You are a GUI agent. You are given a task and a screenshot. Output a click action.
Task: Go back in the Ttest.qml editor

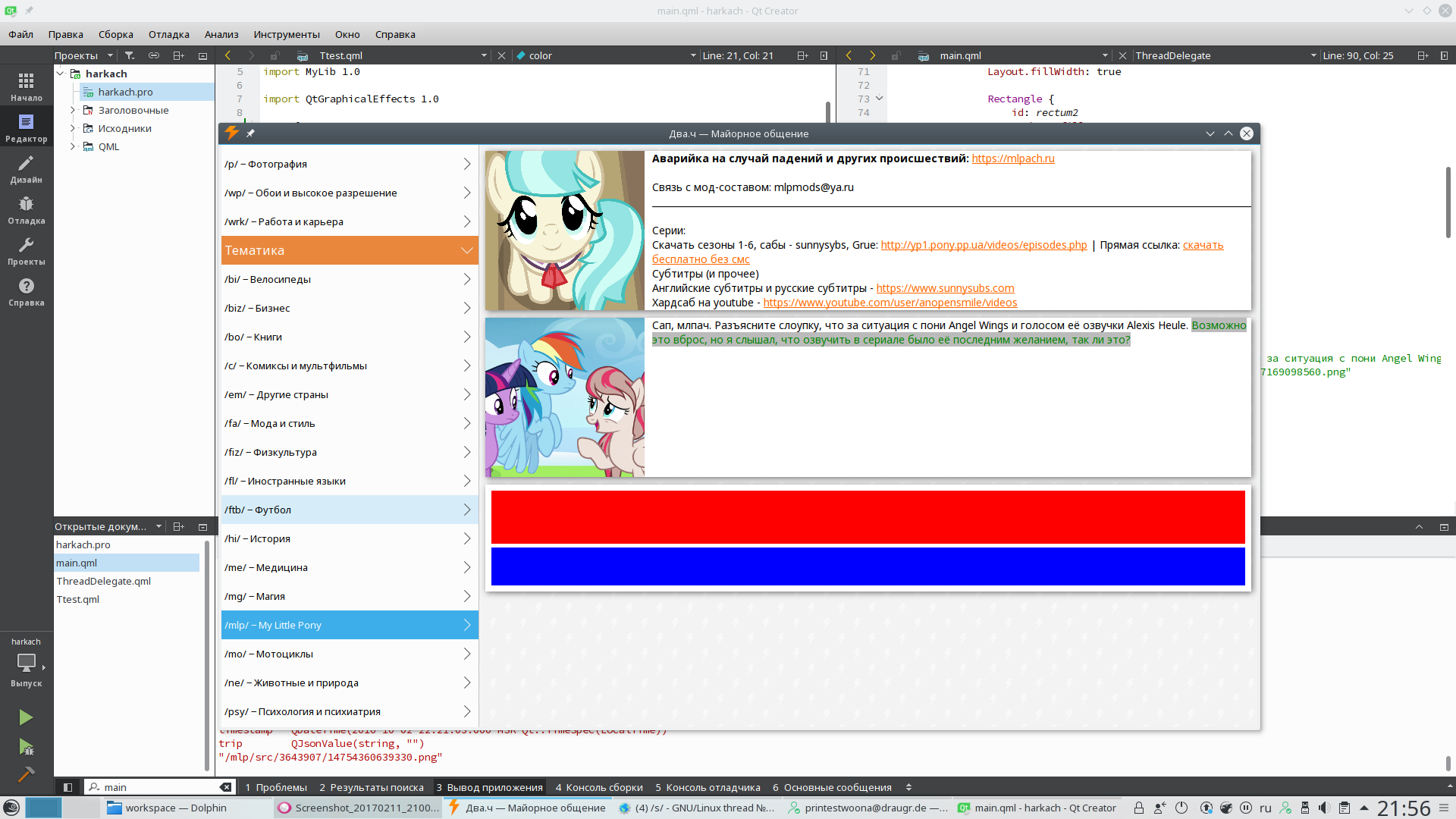click(x=227, y=55)
